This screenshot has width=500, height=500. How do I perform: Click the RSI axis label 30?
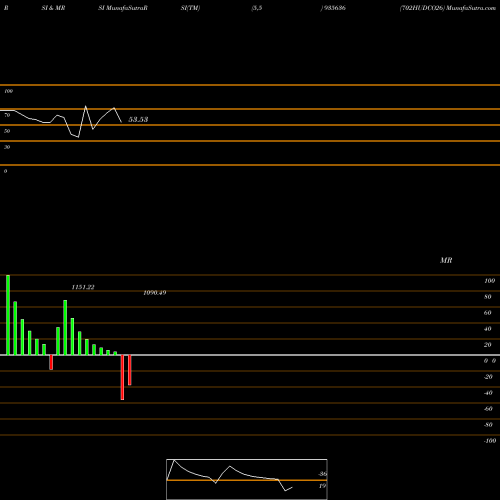click(x=7, y=147)
